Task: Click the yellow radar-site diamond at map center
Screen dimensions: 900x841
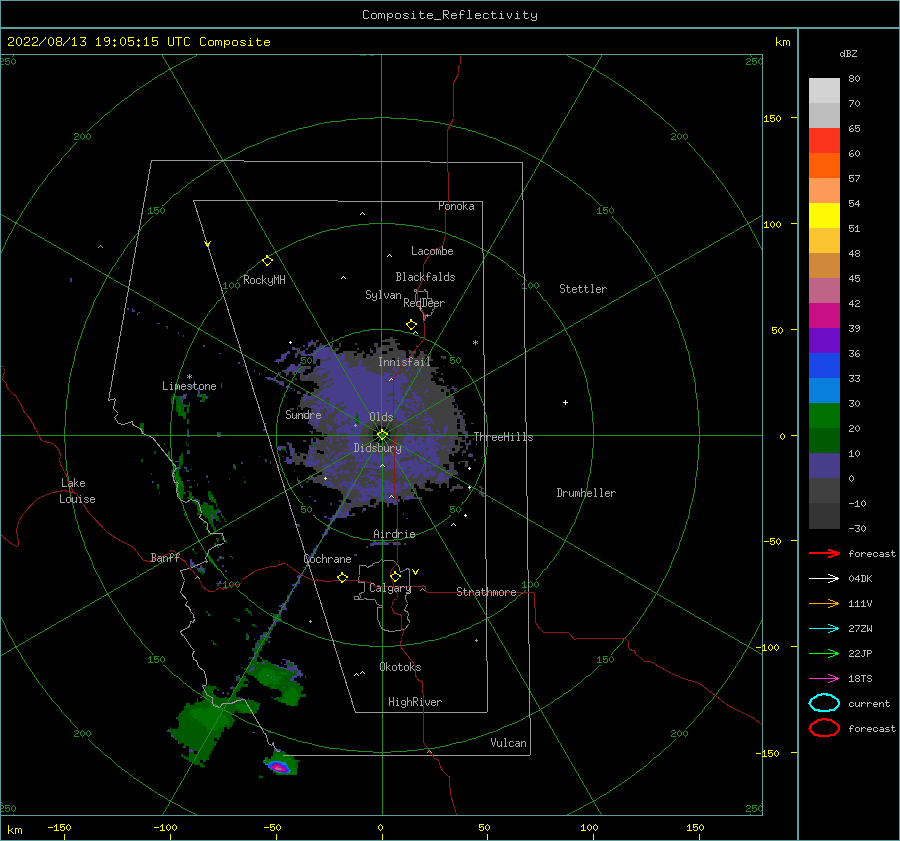Action: tap(382, 435)
